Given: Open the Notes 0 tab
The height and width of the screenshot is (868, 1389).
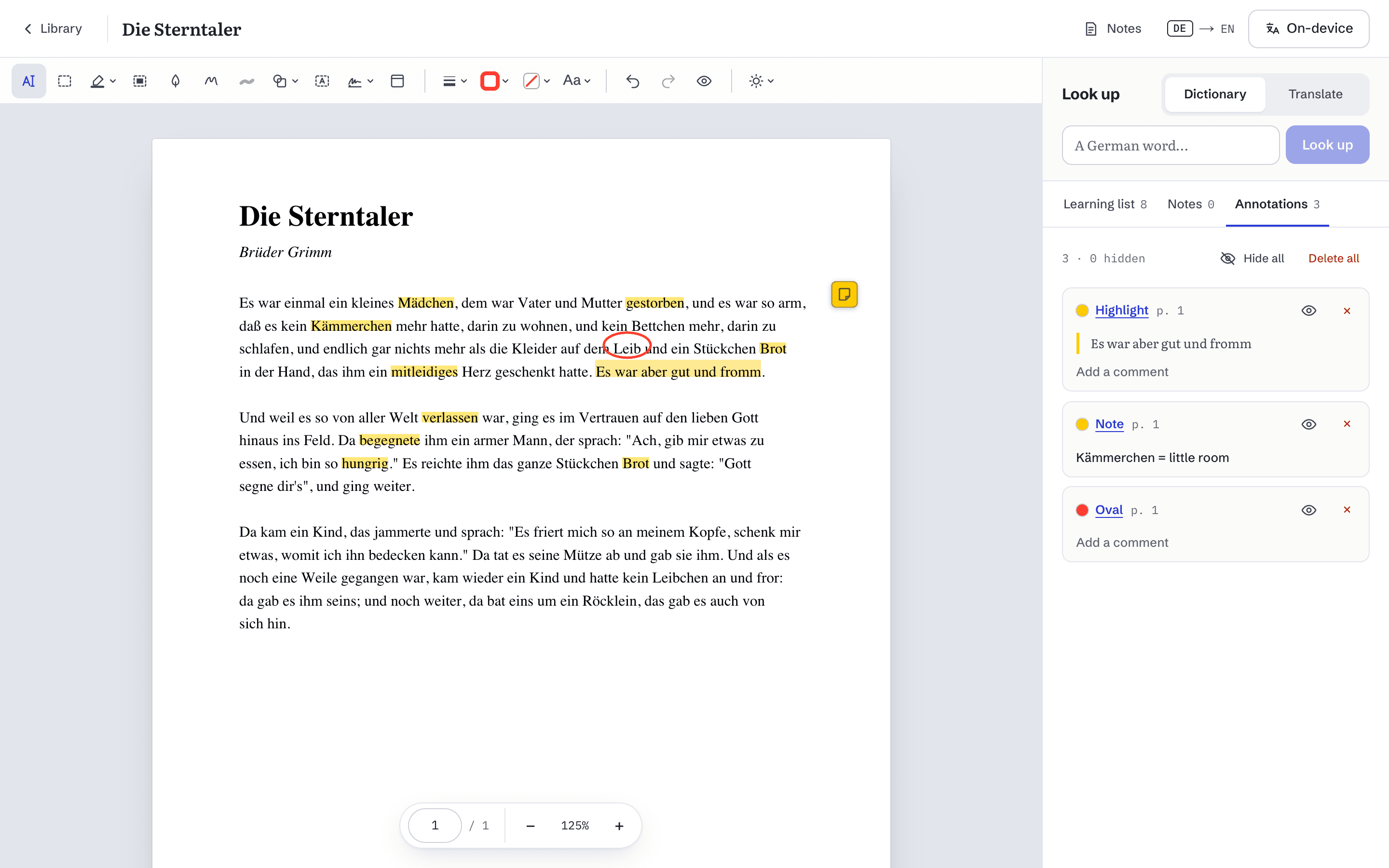Looking at the screenshot, I should click(1190, 204).
